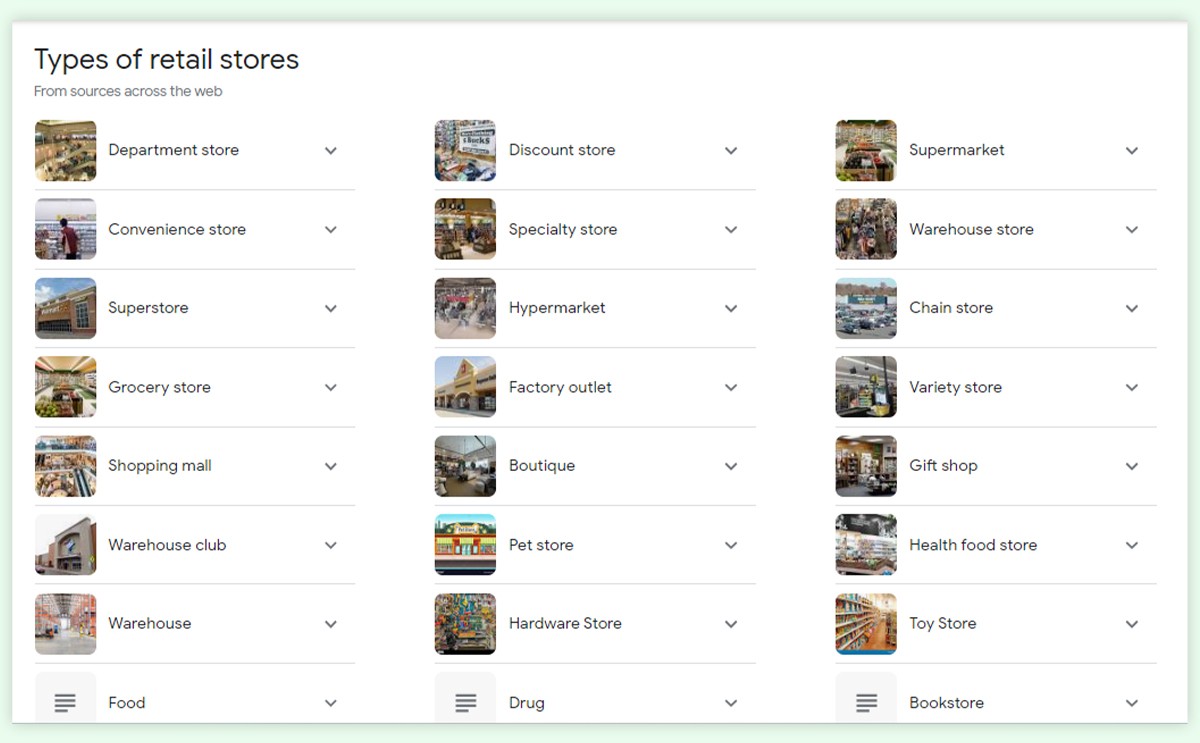
Task: Click the Specialty store thumbnail
Action: (465, 229)
